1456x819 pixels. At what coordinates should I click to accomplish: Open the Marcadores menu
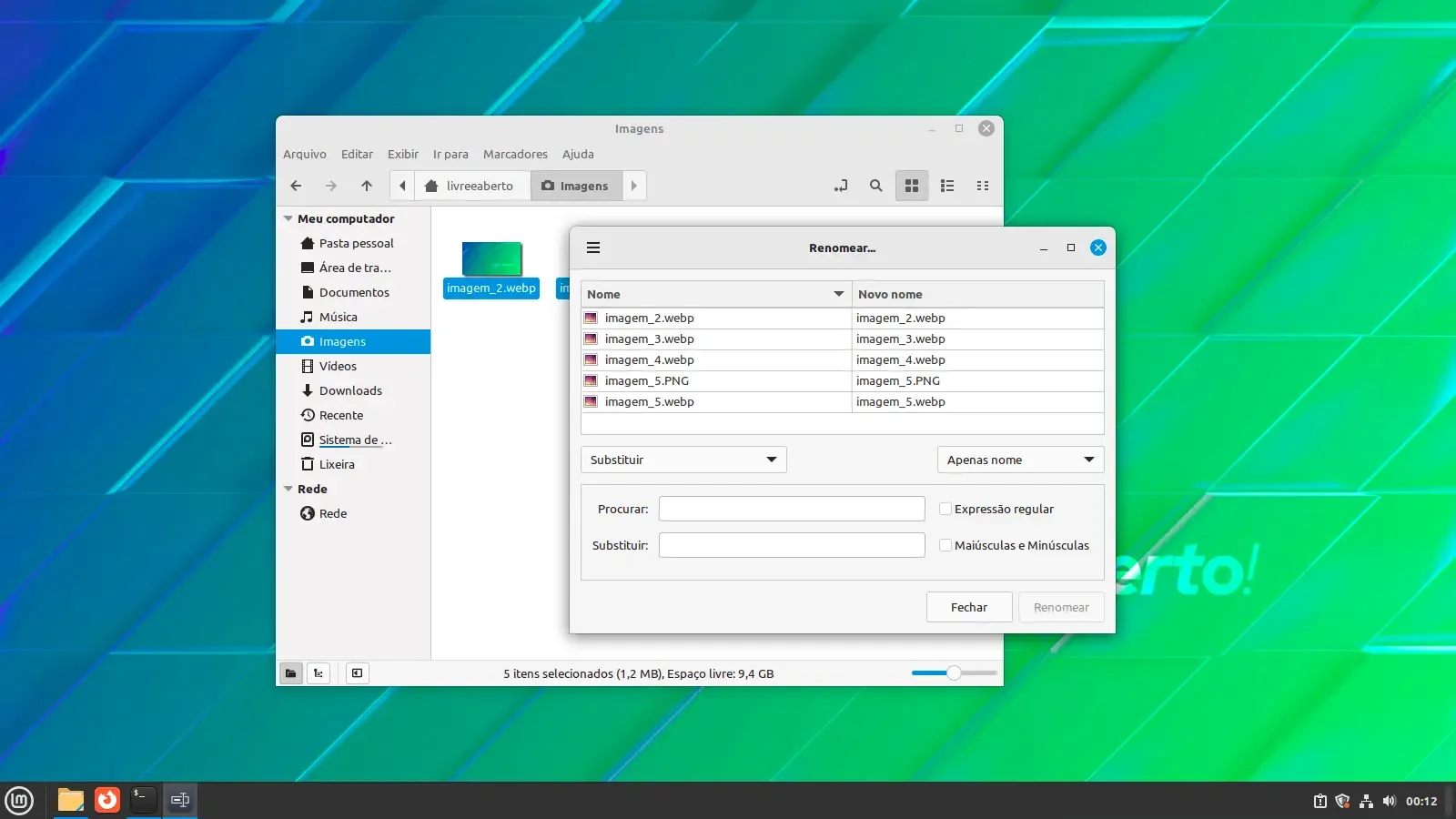click(515, 154)
